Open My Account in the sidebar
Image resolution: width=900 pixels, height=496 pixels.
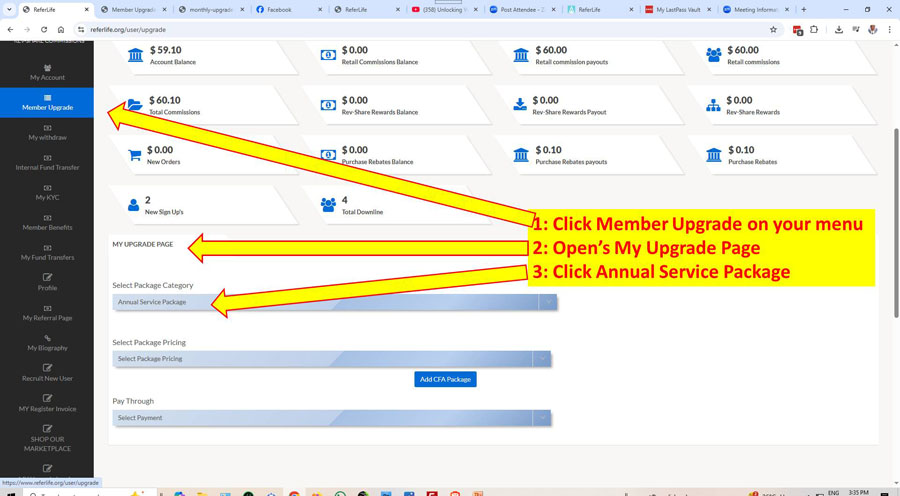pyautogui.click(x=47, y=72)
